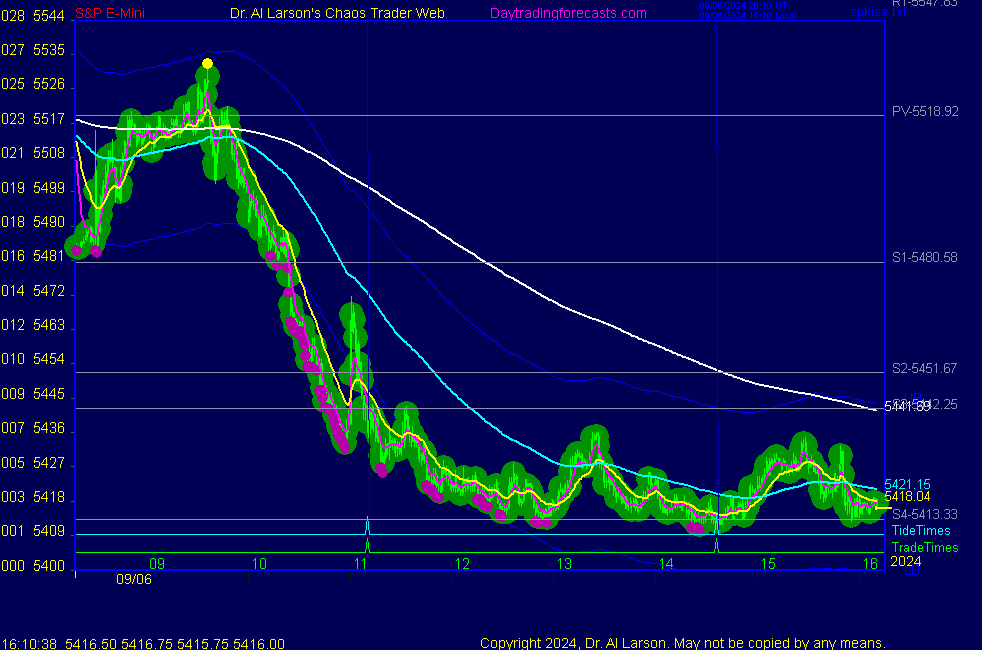Viewport: 982px width, 650px height.
Task: Click the 09 hour label on time axis
Action: pyautogui.click(x=157, y=564)
